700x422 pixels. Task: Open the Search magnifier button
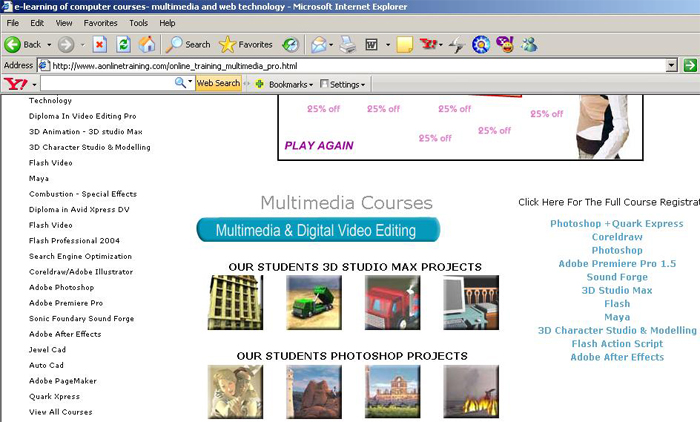click(x=188, y=45)
